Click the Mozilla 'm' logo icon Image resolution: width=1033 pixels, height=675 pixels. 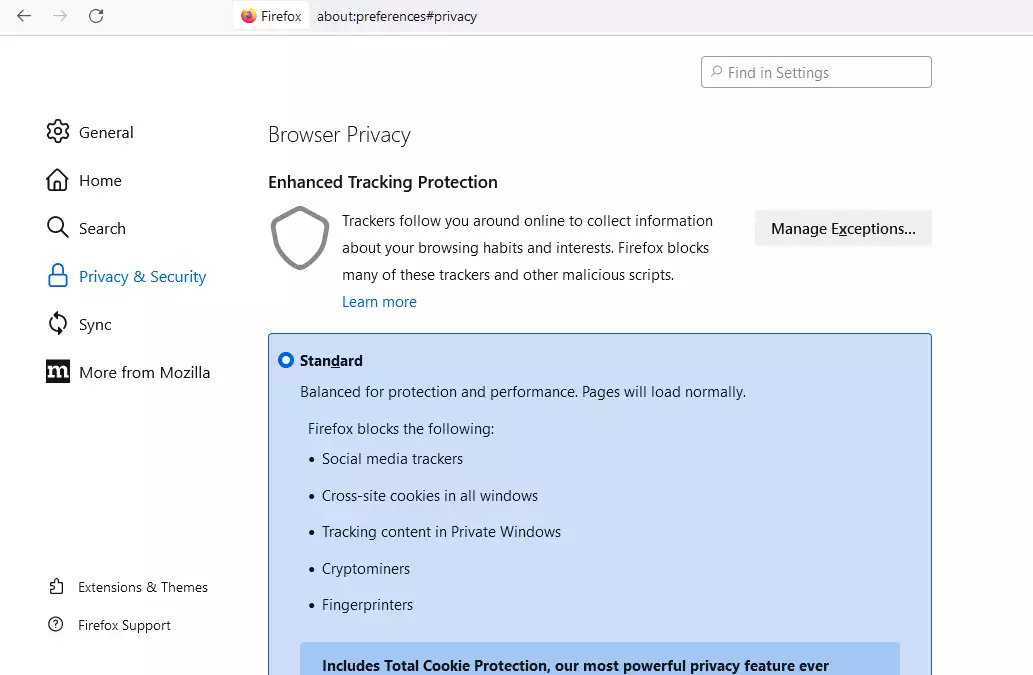[x=58, y=371]
